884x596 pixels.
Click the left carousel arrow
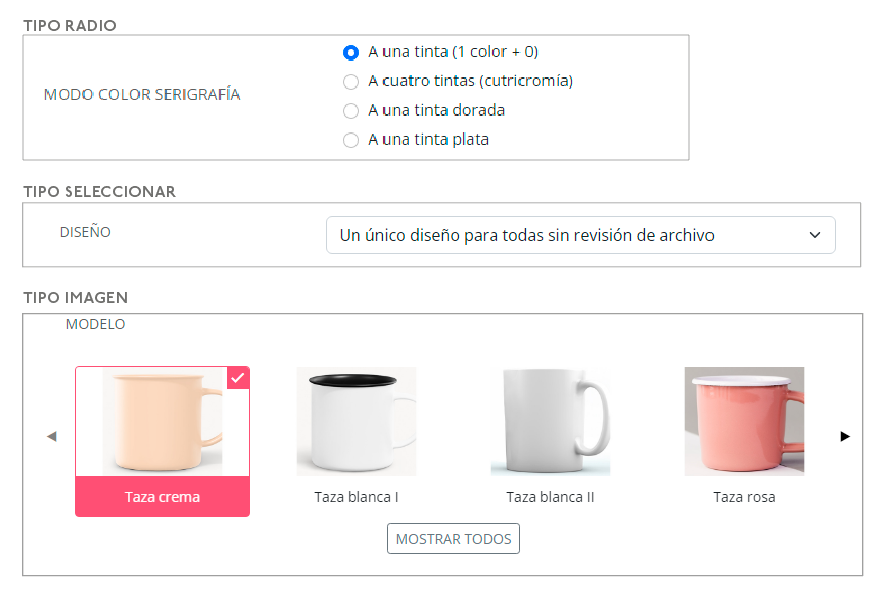pos(52,436)
